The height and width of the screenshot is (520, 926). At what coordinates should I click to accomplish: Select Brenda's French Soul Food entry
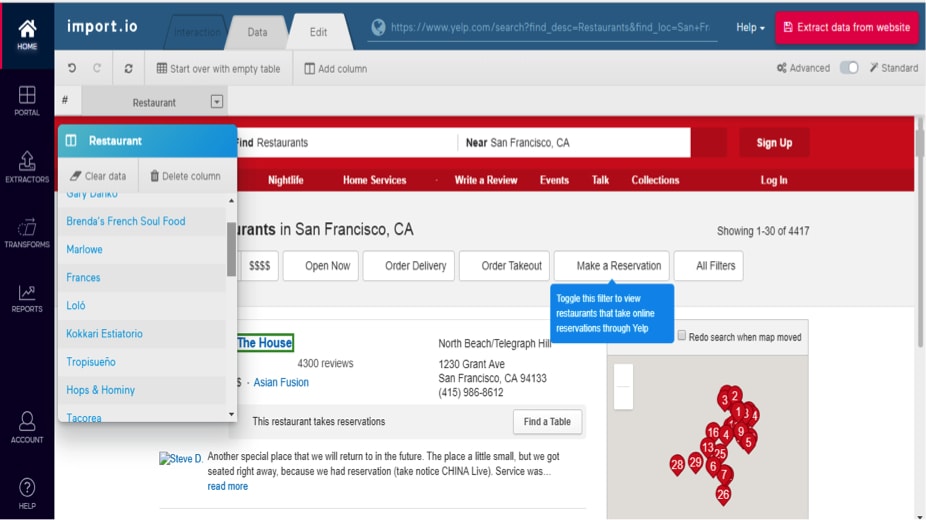[142, 221]
